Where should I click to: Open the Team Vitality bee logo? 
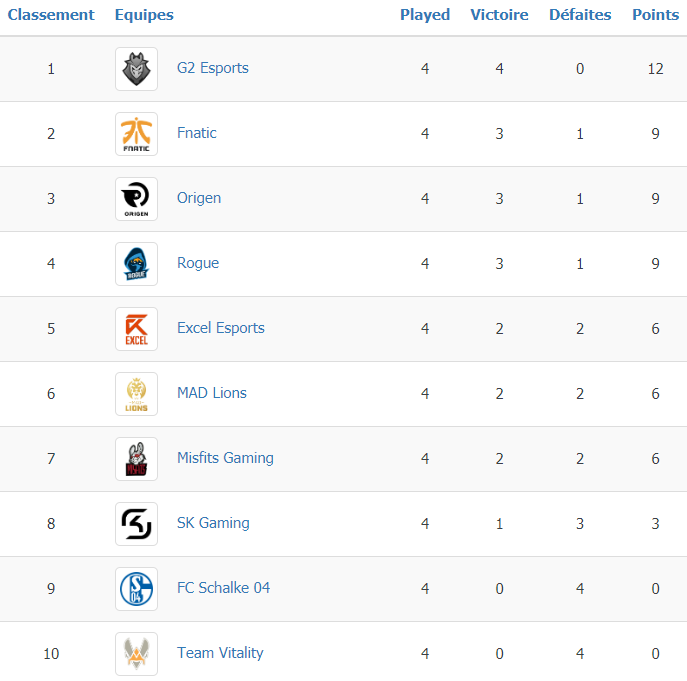coord(136,654)
